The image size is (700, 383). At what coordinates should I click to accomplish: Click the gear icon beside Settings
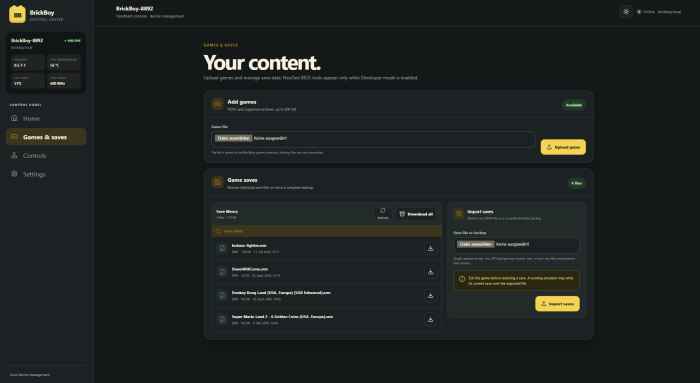click(14, 174)
